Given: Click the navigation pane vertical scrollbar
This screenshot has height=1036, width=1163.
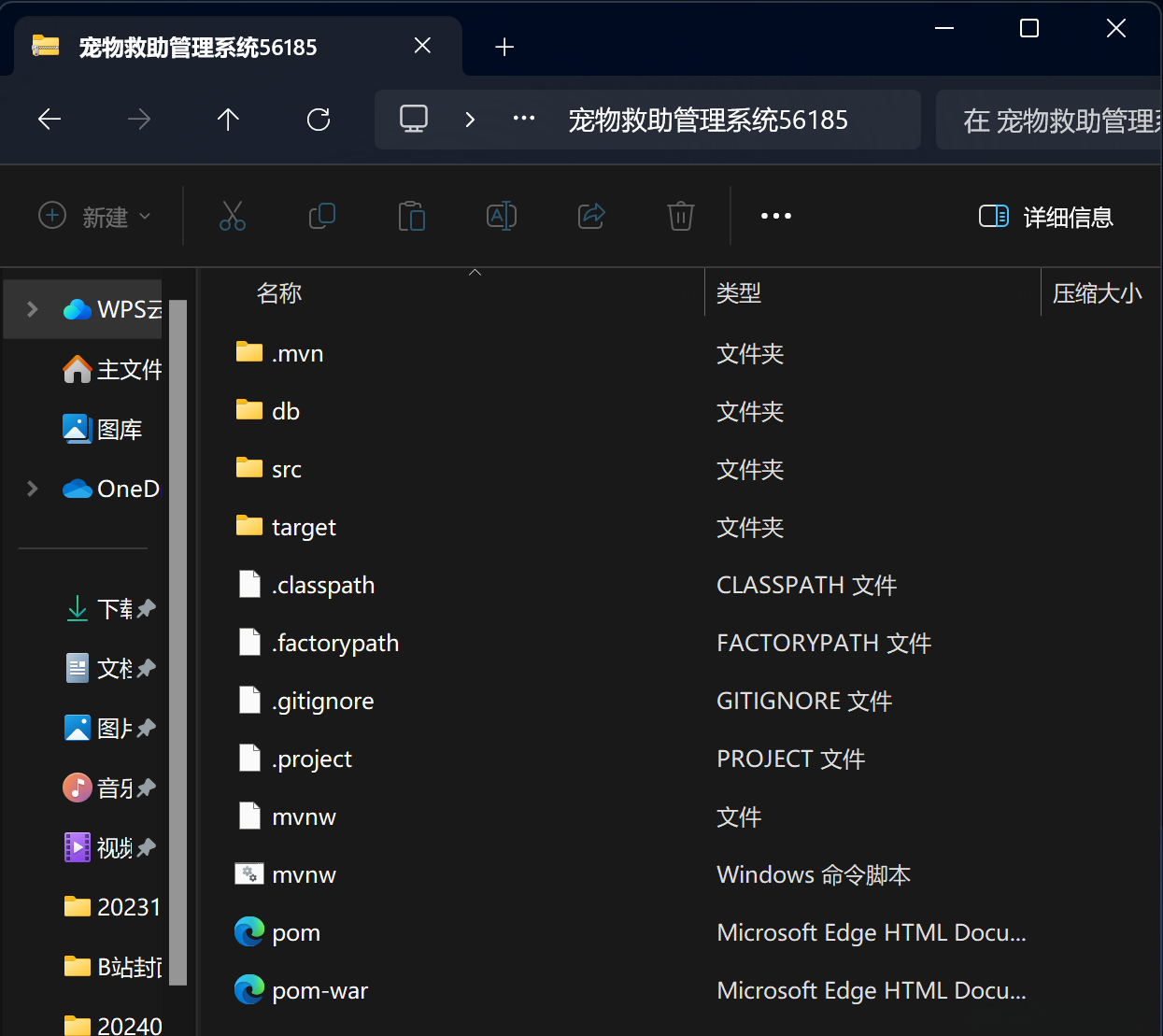Looking at the screenshot, I should (x=178, y=643).
